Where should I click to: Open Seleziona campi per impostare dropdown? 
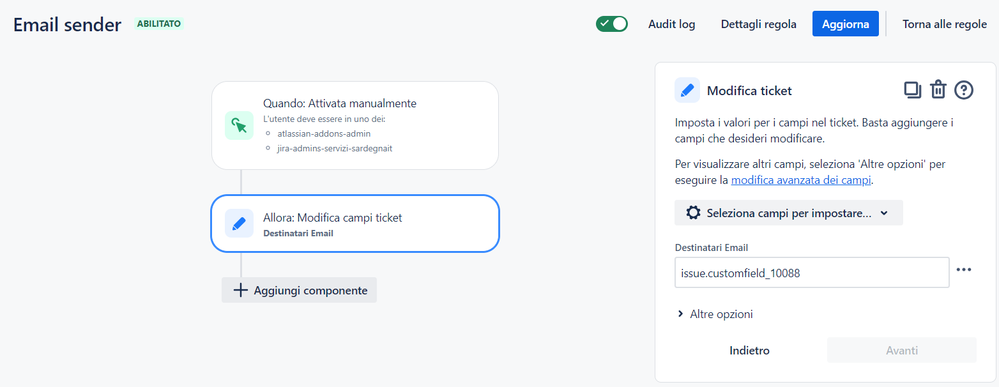788,213
